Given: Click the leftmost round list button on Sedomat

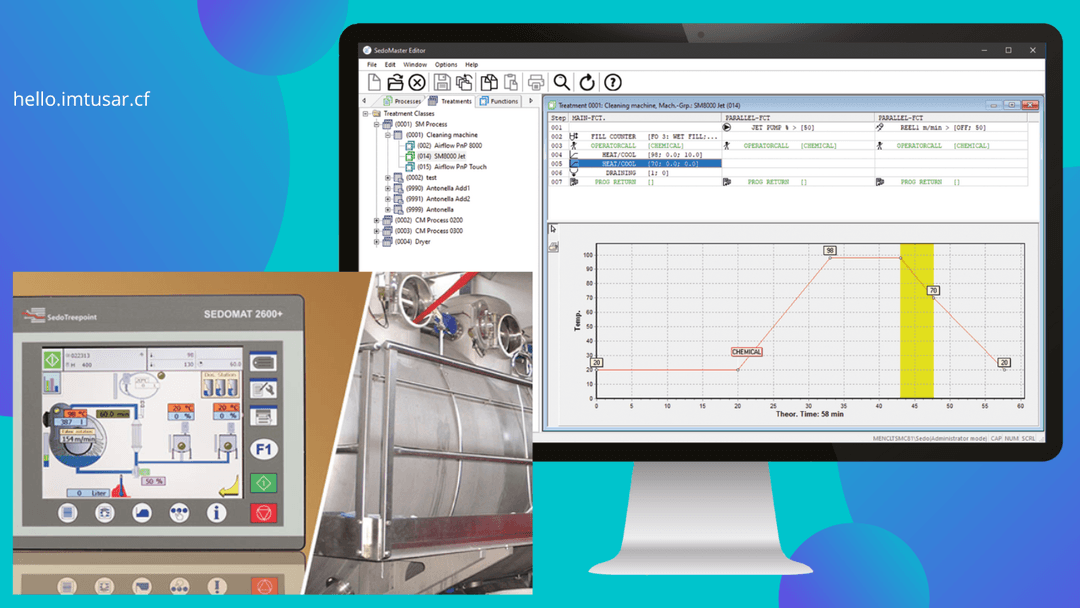Looking at the screenshot, I should point(68,512).
